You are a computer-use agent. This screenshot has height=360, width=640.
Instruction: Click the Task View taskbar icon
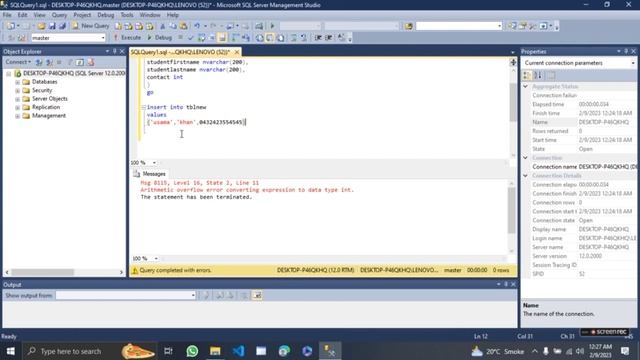(168, 351)
